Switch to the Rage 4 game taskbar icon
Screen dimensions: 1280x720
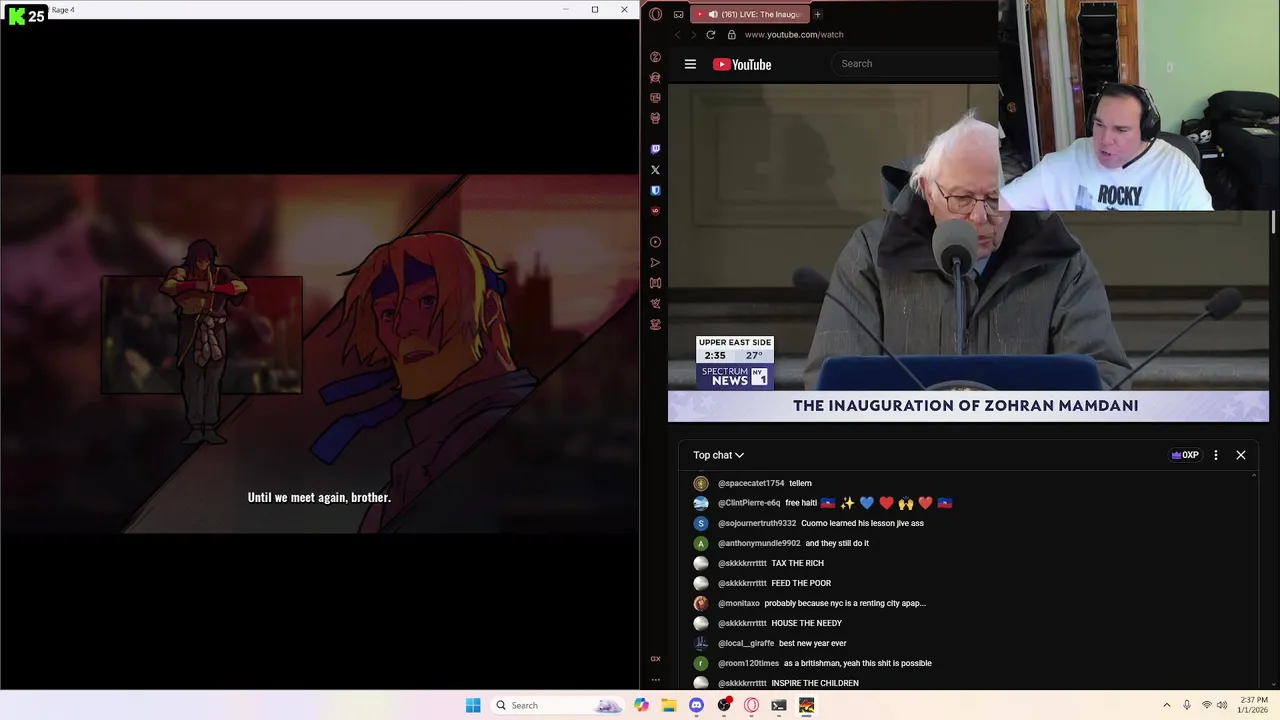tap(806, 705)
